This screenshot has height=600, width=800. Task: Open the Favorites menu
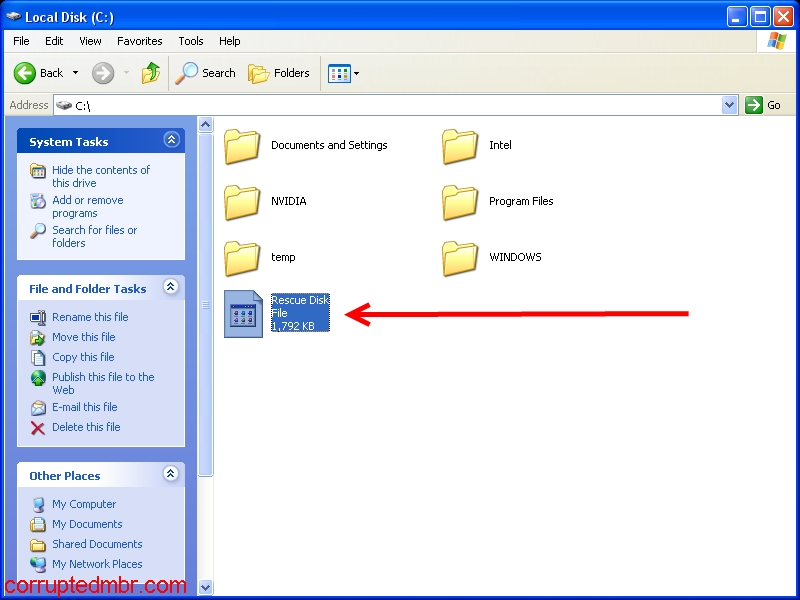[x=139, y=41]
